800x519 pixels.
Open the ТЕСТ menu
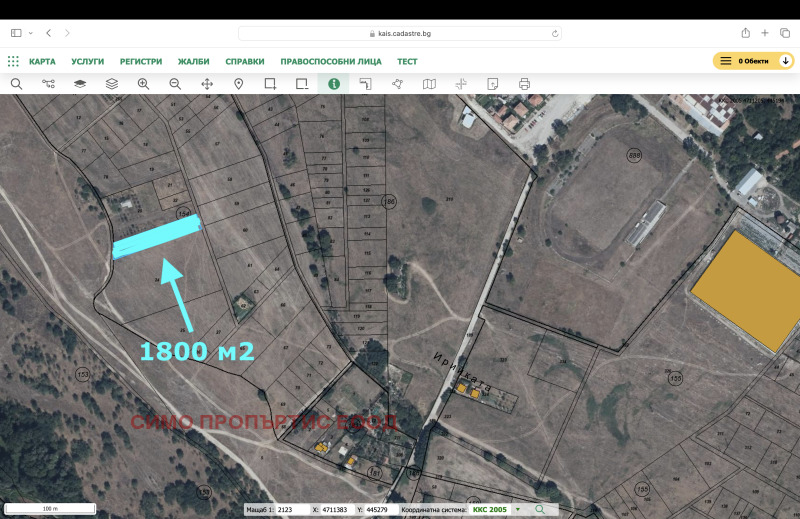[x=407, y=61]
